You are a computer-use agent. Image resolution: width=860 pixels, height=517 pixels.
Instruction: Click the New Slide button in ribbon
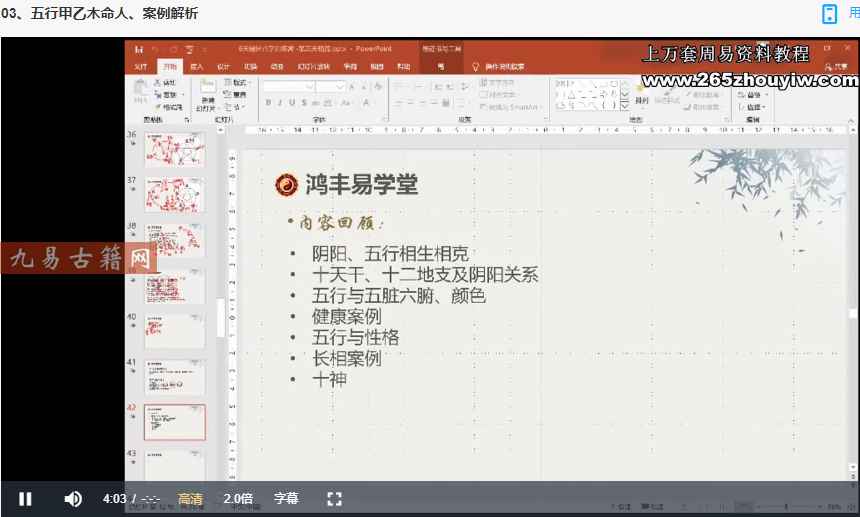coord(207,98)
